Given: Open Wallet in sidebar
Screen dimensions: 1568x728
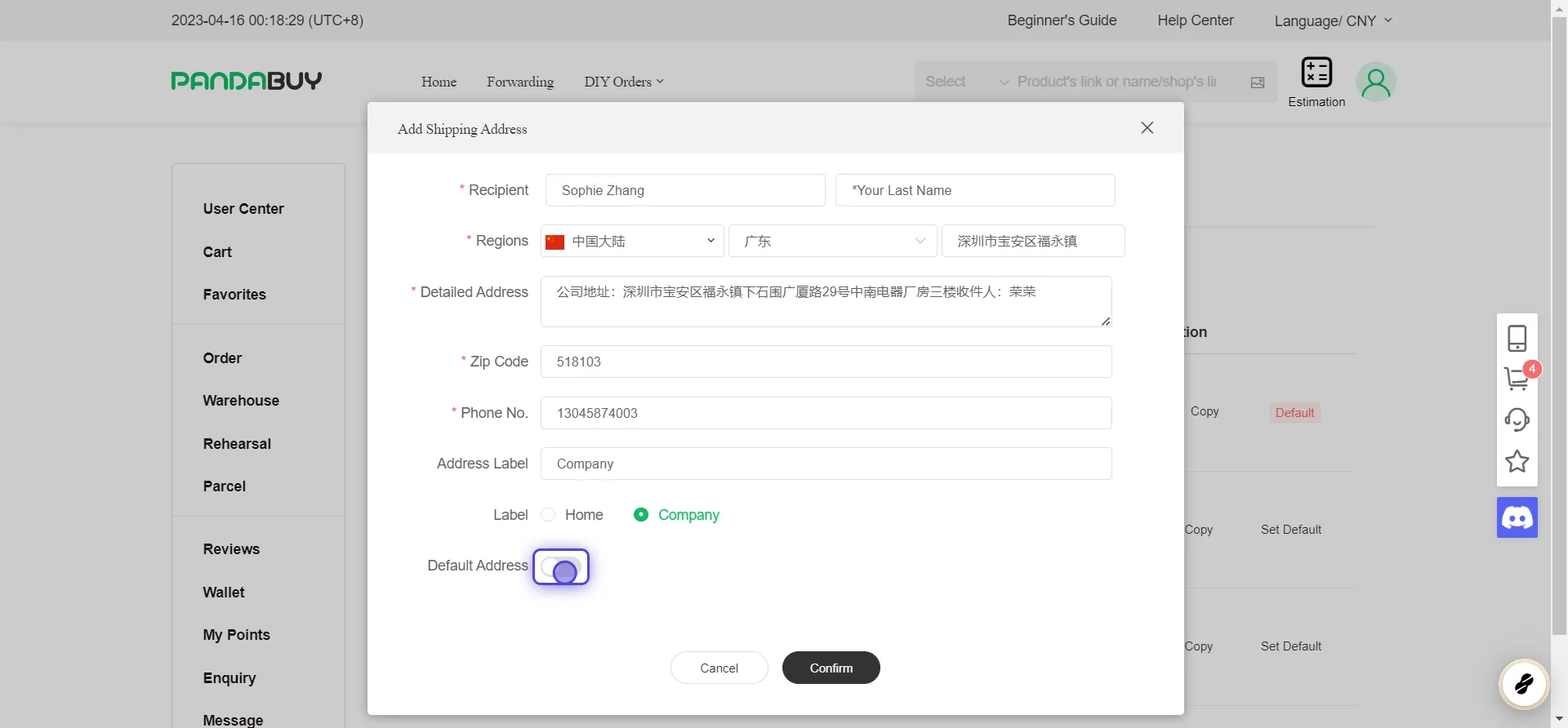Looking at the screenshot, I should (x=224, y=593).
